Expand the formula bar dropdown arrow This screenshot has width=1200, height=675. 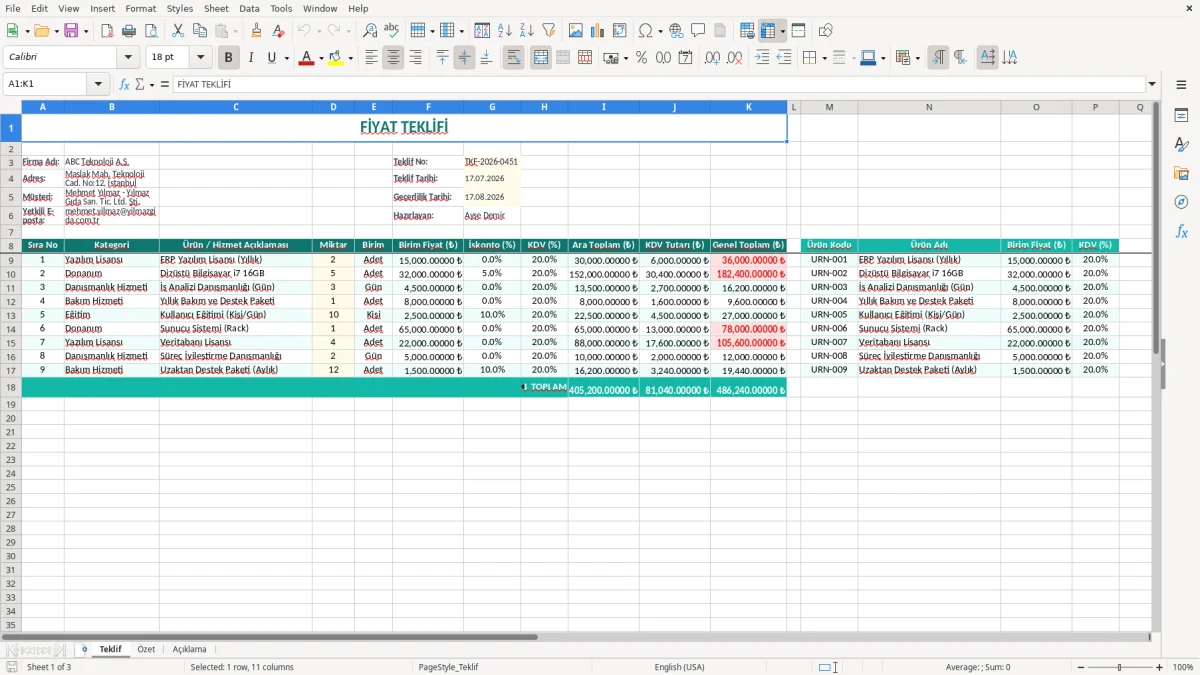[x=1152, y=85]
